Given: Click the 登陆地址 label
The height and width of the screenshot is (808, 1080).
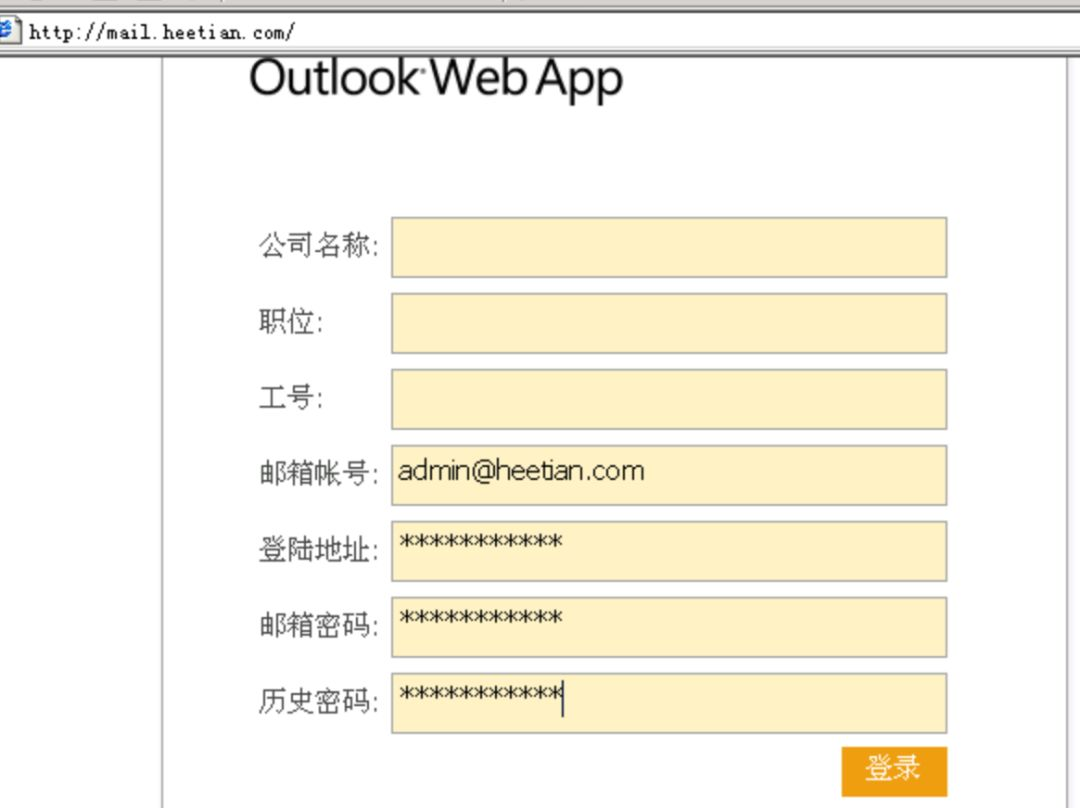Looking at the screenshot, I should 318,550.
